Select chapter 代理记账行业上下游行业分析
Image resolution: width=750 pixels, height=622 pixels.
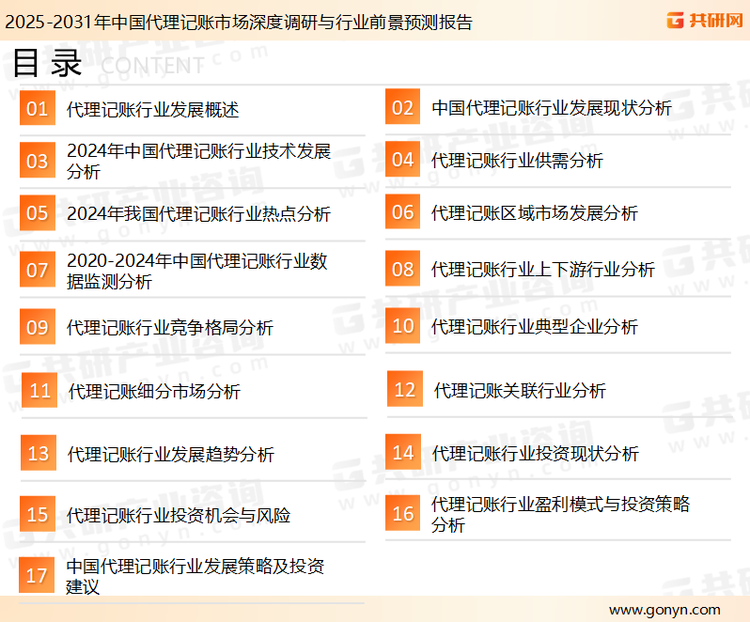coord(543,269)
